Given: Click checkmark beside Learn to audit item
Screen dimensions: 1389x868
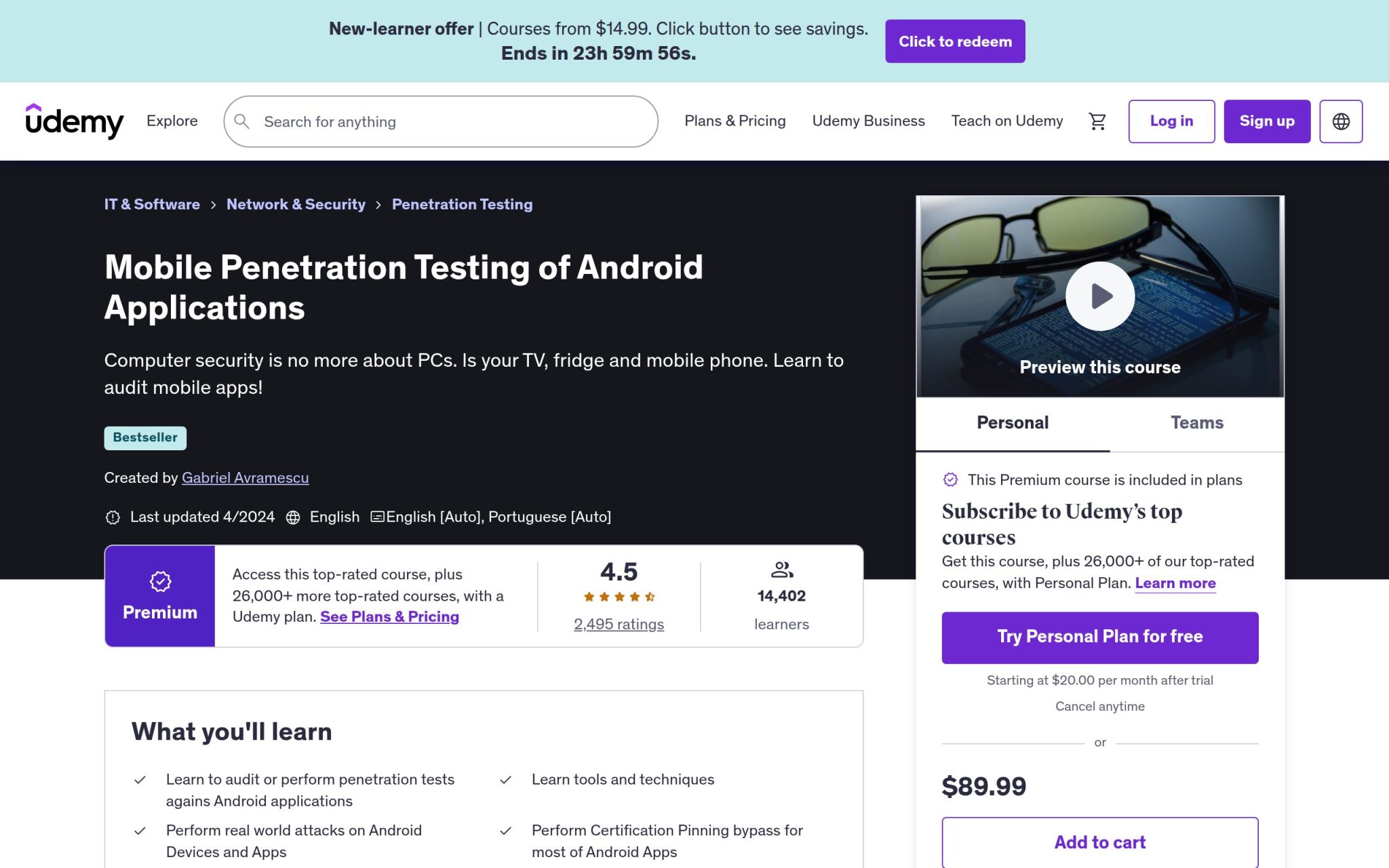Looking at the screenshot, I should tap(140, 780).
